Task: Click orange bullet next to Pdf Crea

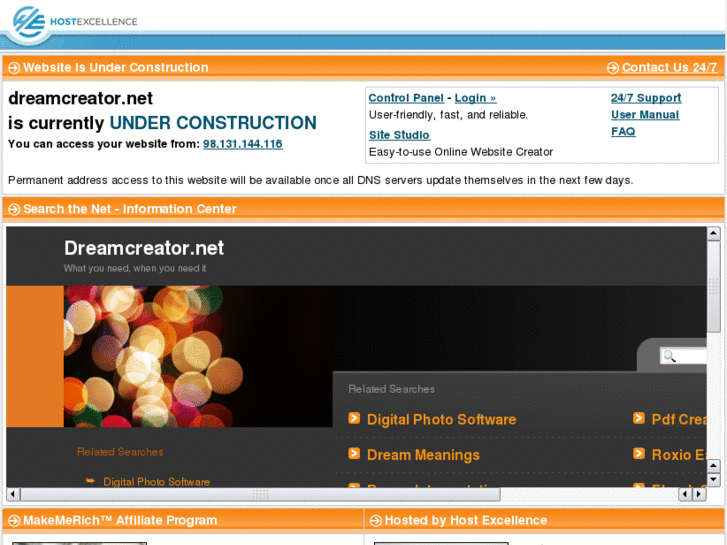Action: tap(639, 418)
